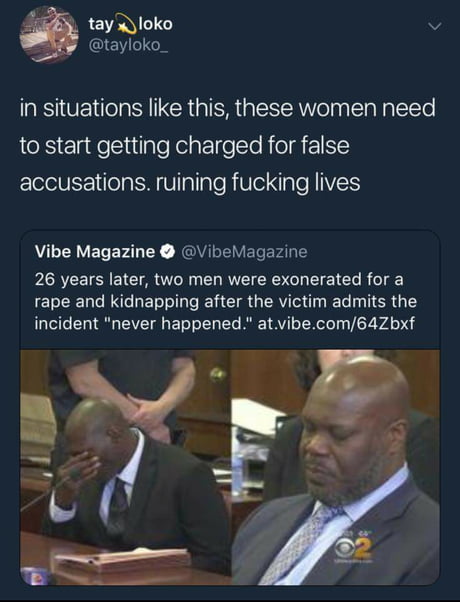Click the dizzy star emoji in the display name
The image size is (460, 602).
pos(126,23)
